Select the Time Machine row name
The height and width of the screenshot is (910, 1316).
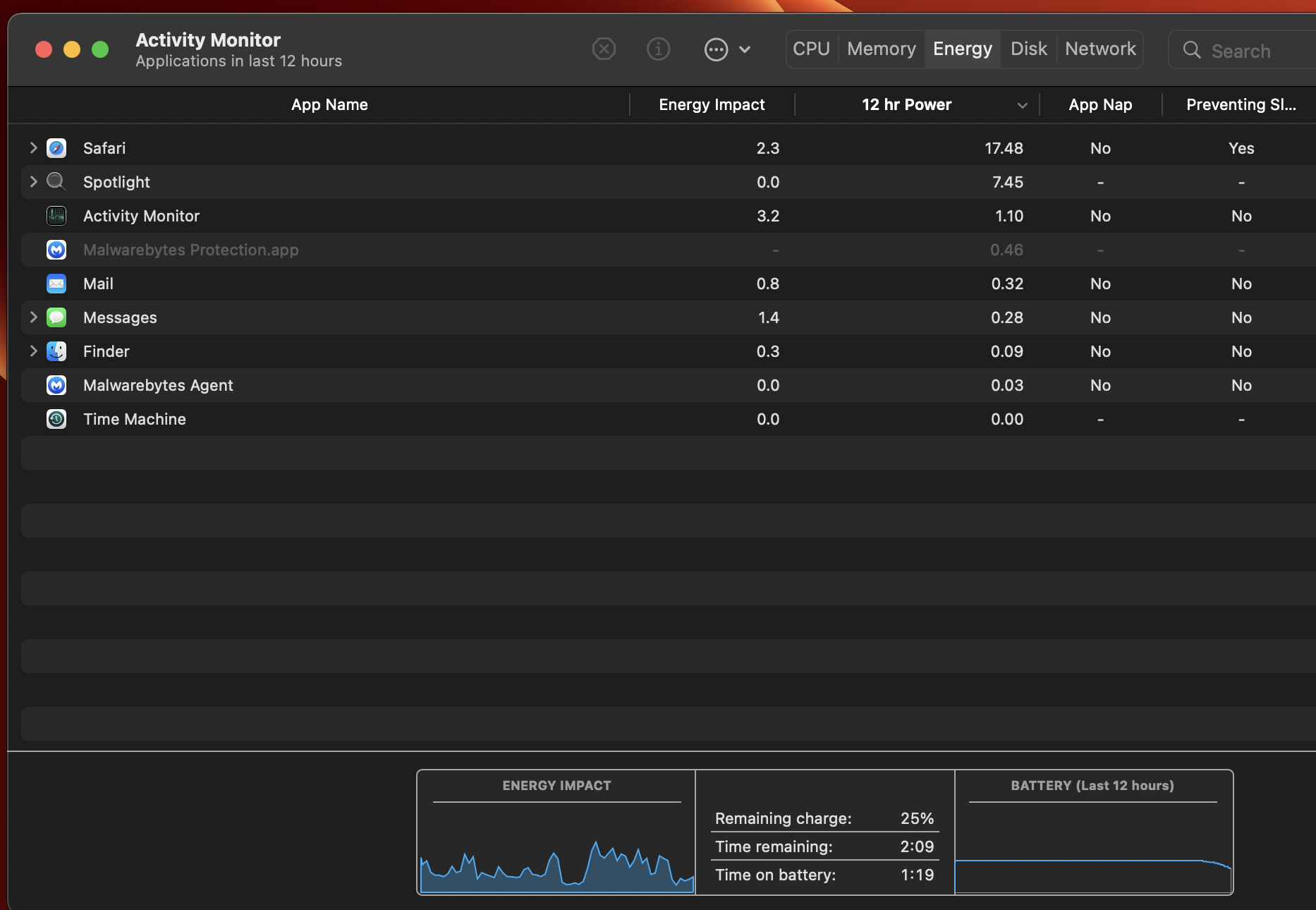pos(135,419)
